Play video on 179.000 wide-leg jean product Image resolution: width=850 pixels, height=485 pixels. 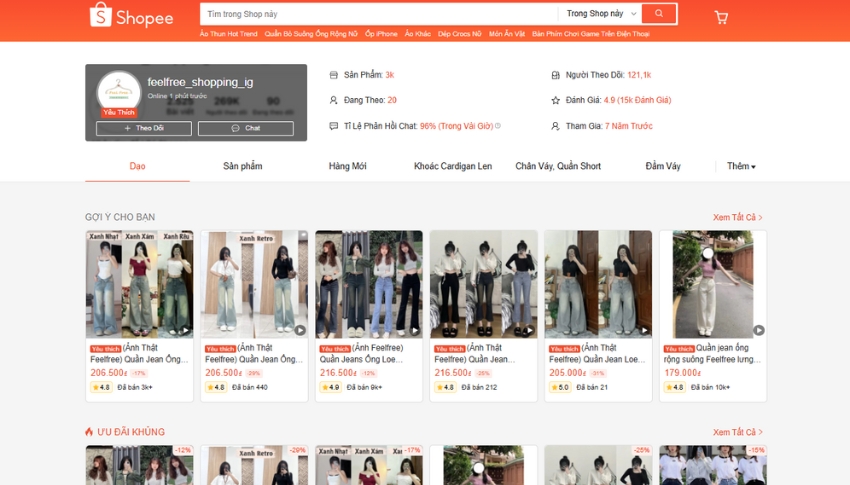[x=759, y=330]
